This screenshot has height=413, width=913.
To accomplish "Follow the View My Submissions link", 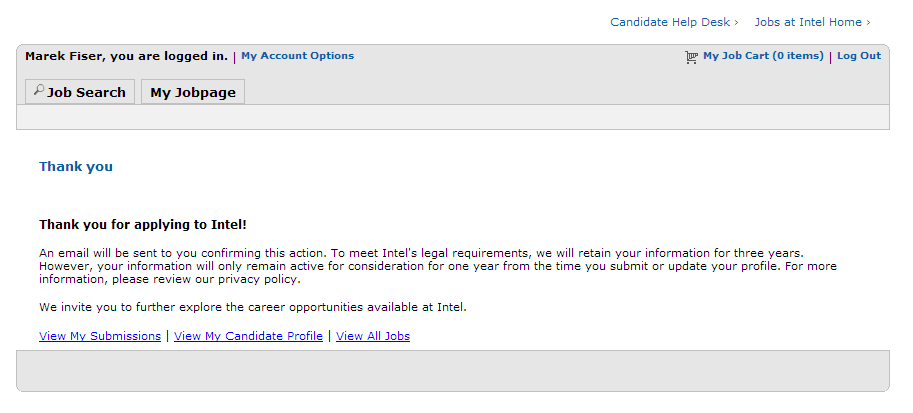I will (x=100, y=336).
